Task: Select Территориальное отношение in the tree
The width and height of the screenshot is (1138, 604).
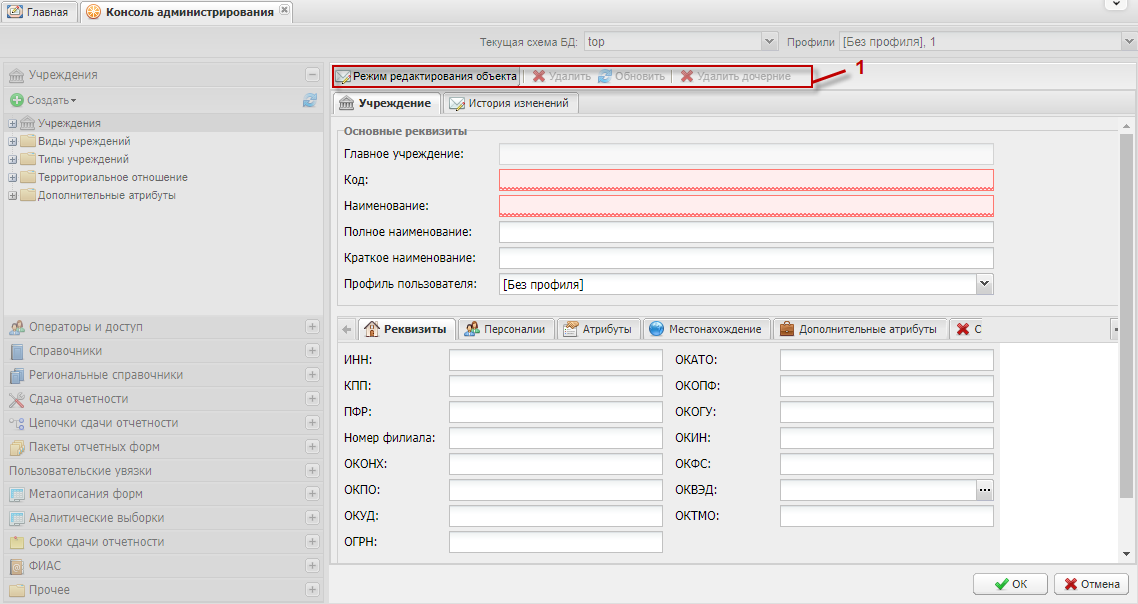Action: (x=112, y=177)
